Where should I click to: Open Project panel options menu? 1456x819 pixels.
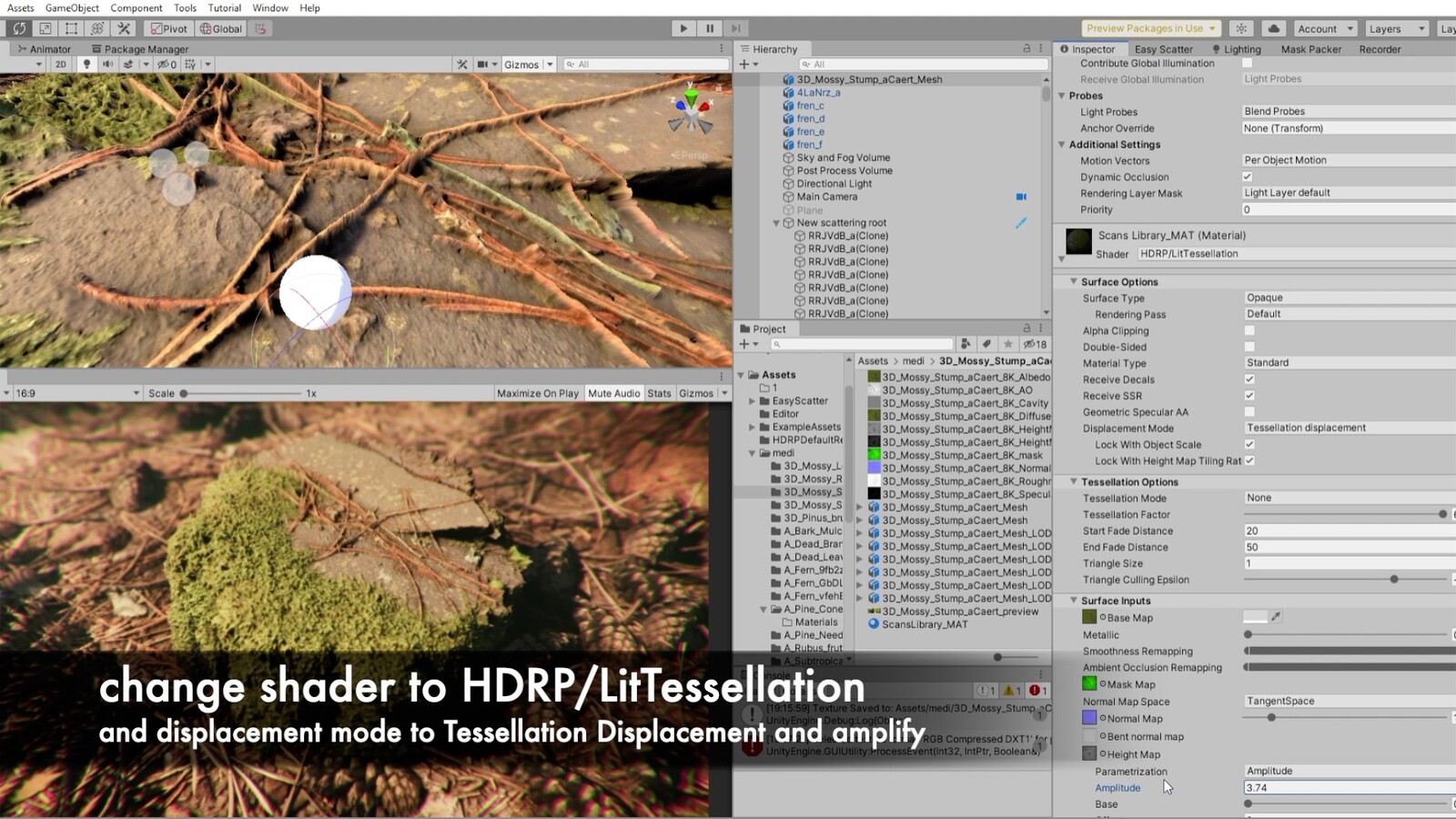coord(1041,329)
